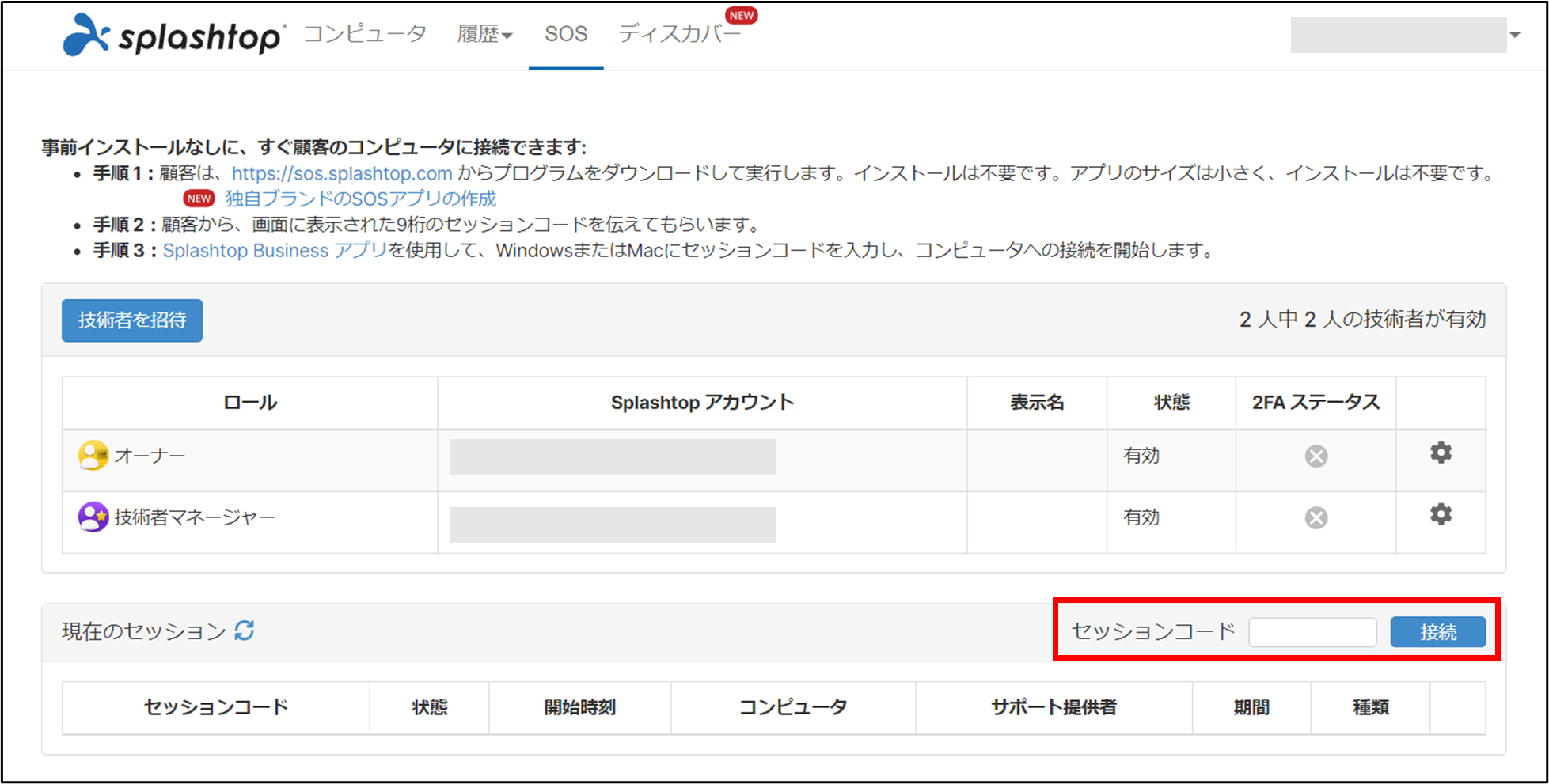Click the ロール column header
This screenshot has width=1549, height=784.
250,403
